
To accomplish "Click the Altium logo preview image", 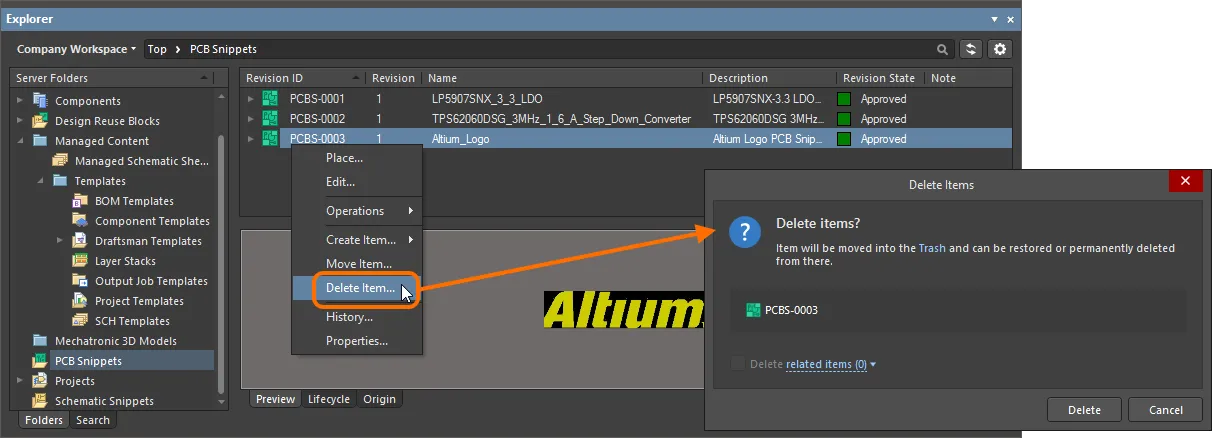I will click(x=623, y=310).
